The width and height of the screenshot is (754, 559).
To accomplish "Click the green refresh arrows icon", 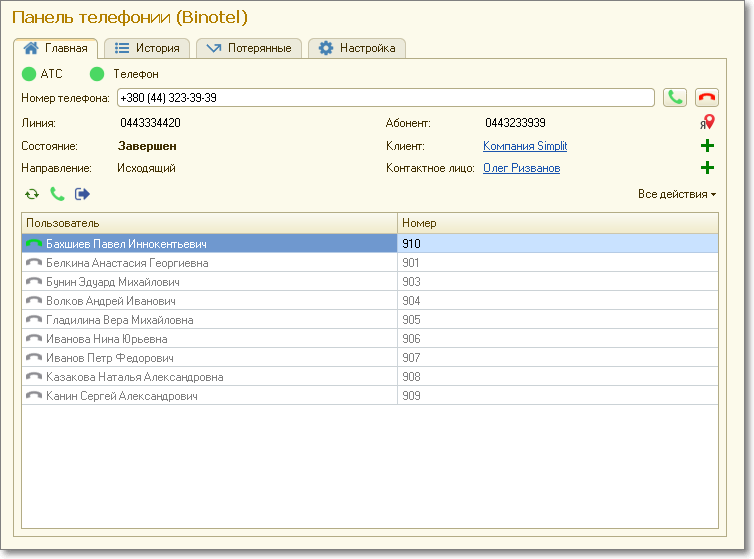I will point(32,194).
